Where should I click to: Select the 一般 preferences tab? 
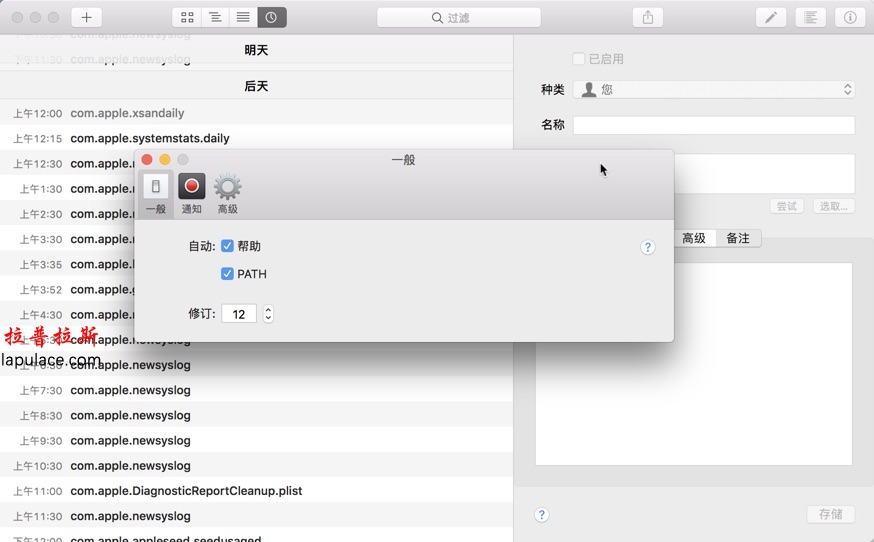(156, 193)
